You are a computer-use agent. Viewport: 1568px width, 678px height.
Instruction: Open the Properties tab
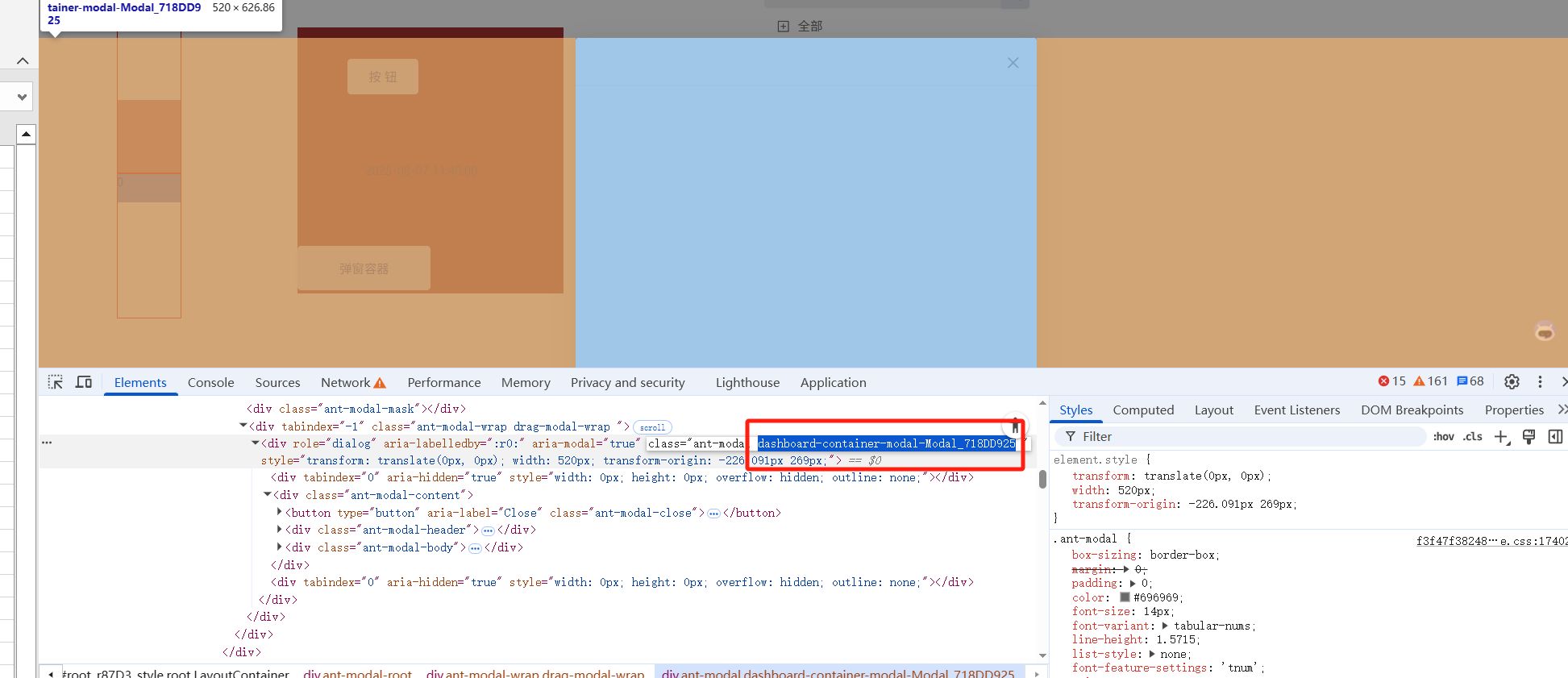click(x=1514, y=410)
